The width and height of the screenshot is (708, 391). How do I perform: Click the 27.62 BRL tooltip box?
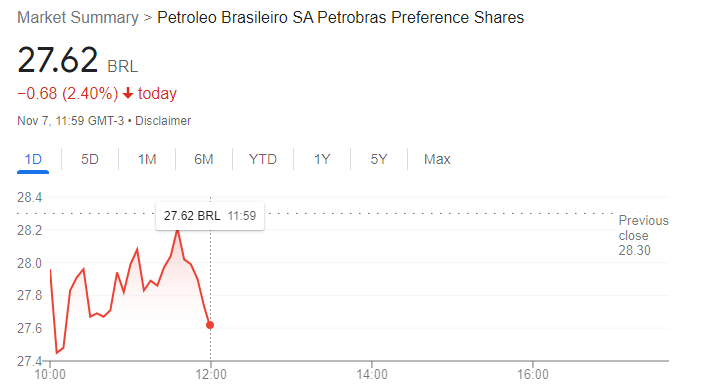click(210, 216)
